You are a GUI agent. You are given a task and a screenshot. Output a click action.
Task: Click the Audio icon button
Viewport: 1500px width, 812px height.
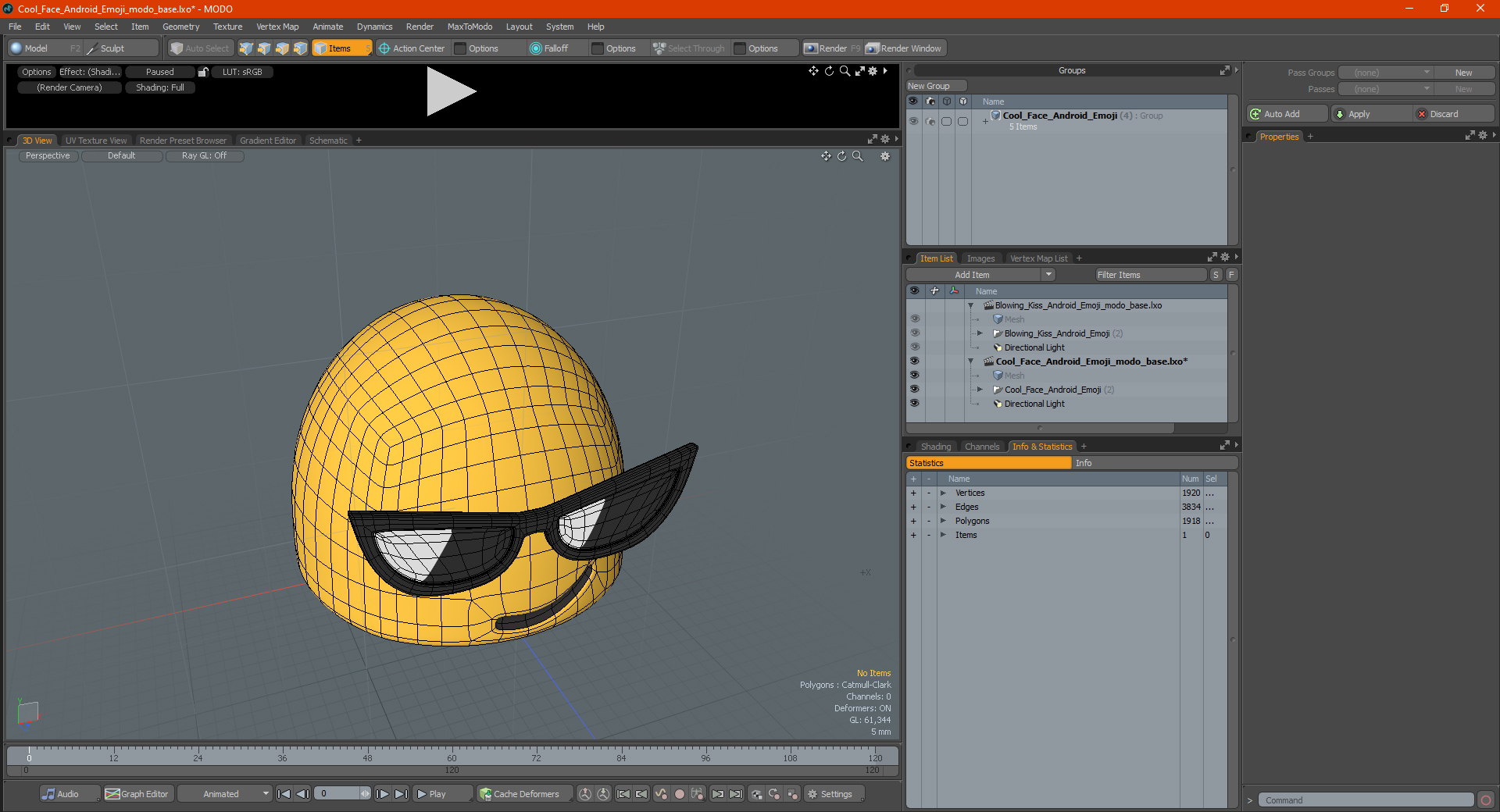click(50, 794)
